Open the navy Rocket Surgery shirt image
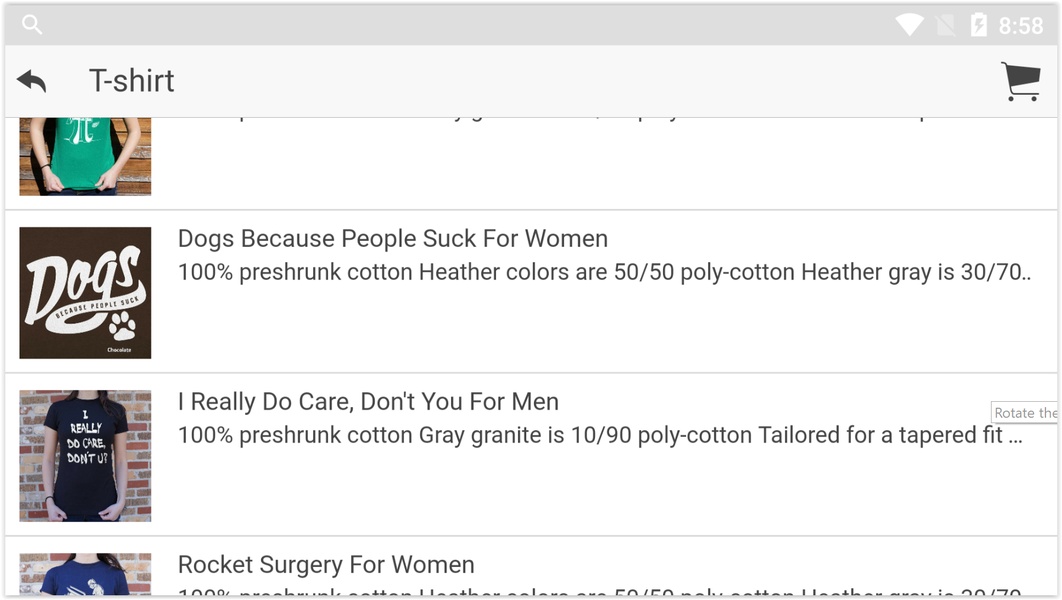 85,574
